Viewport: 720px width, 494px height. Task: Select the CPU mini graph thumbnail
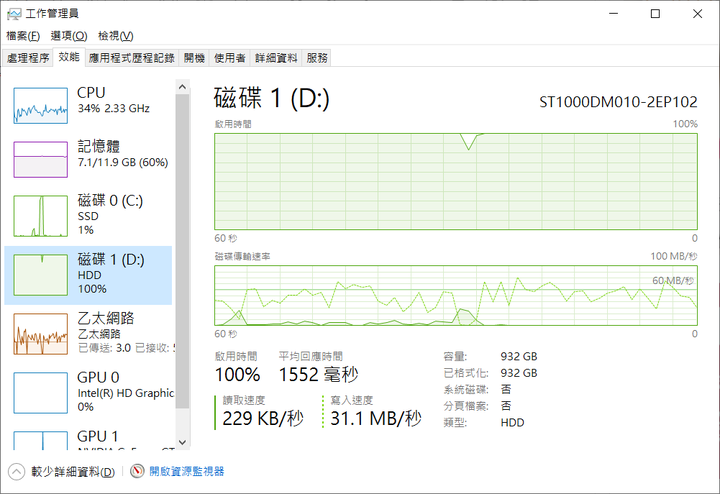[40, 106]
